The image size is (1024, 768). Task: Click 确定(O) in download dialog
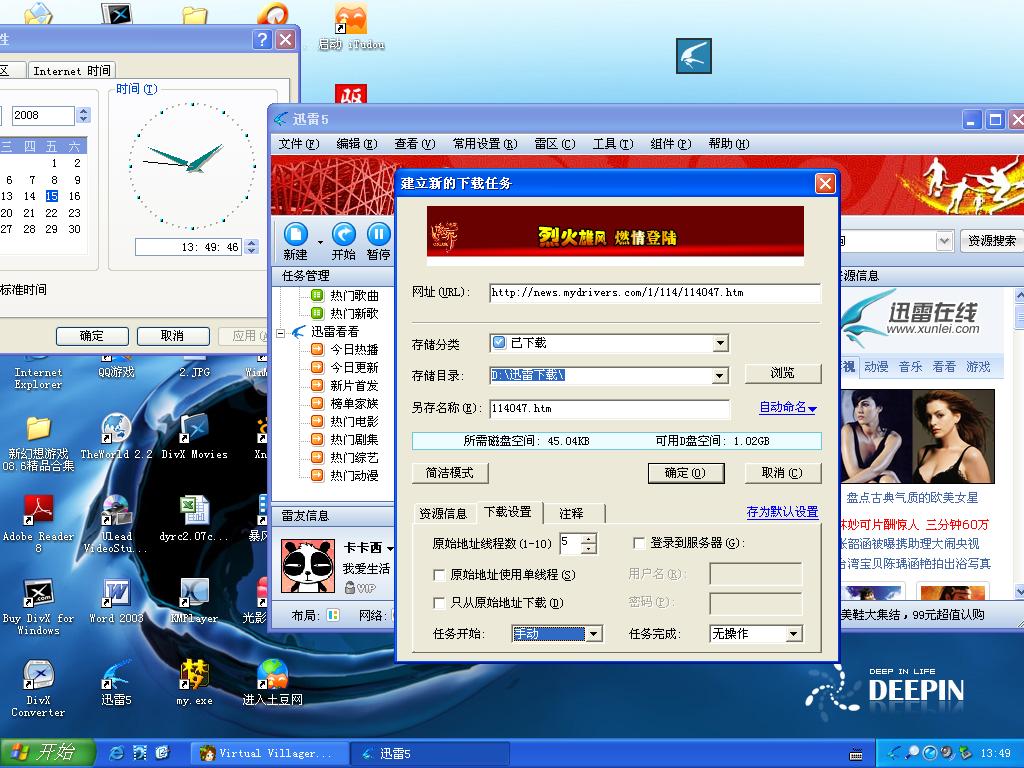(x=685, y=473)
